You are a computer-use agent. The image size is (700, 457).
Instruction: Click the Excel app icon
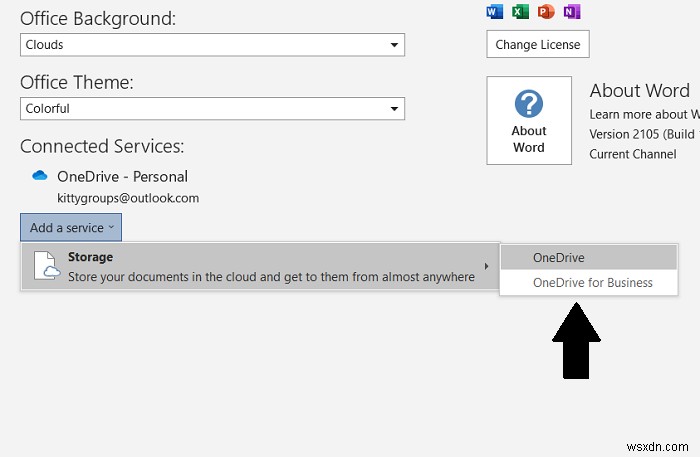pos(520,11)
